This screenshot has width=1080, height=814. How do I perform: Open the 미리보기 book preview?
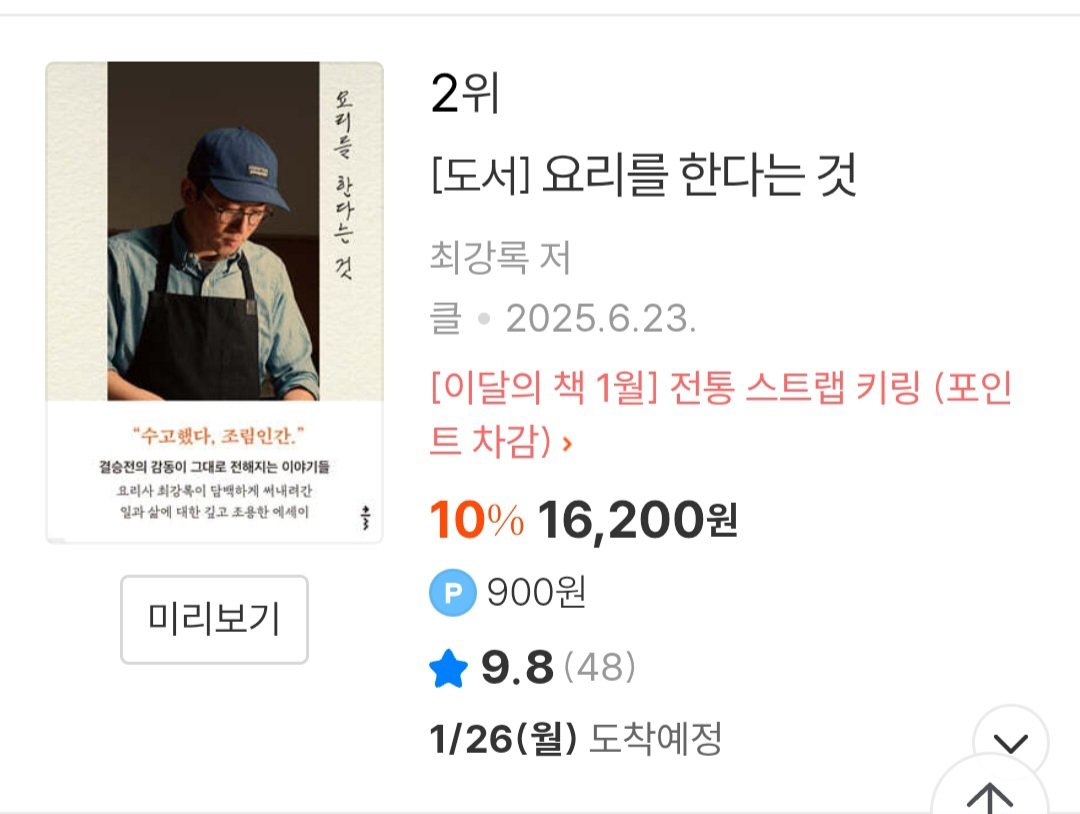pyautogui.click(x=213, y=619)
